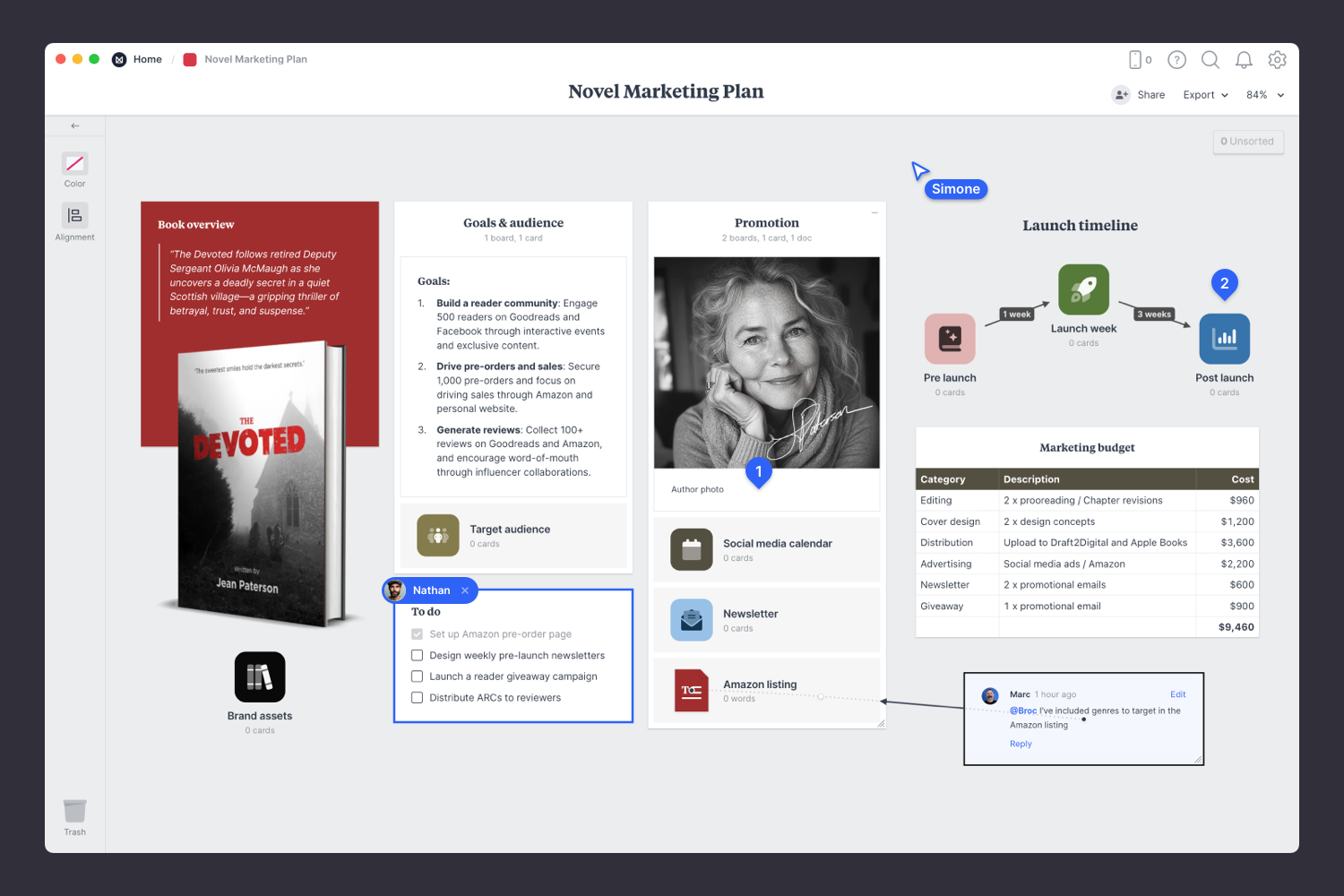Screen dimensions: 1344x896
Task: Collapse the Promotion column
Action: coord(874,212)
